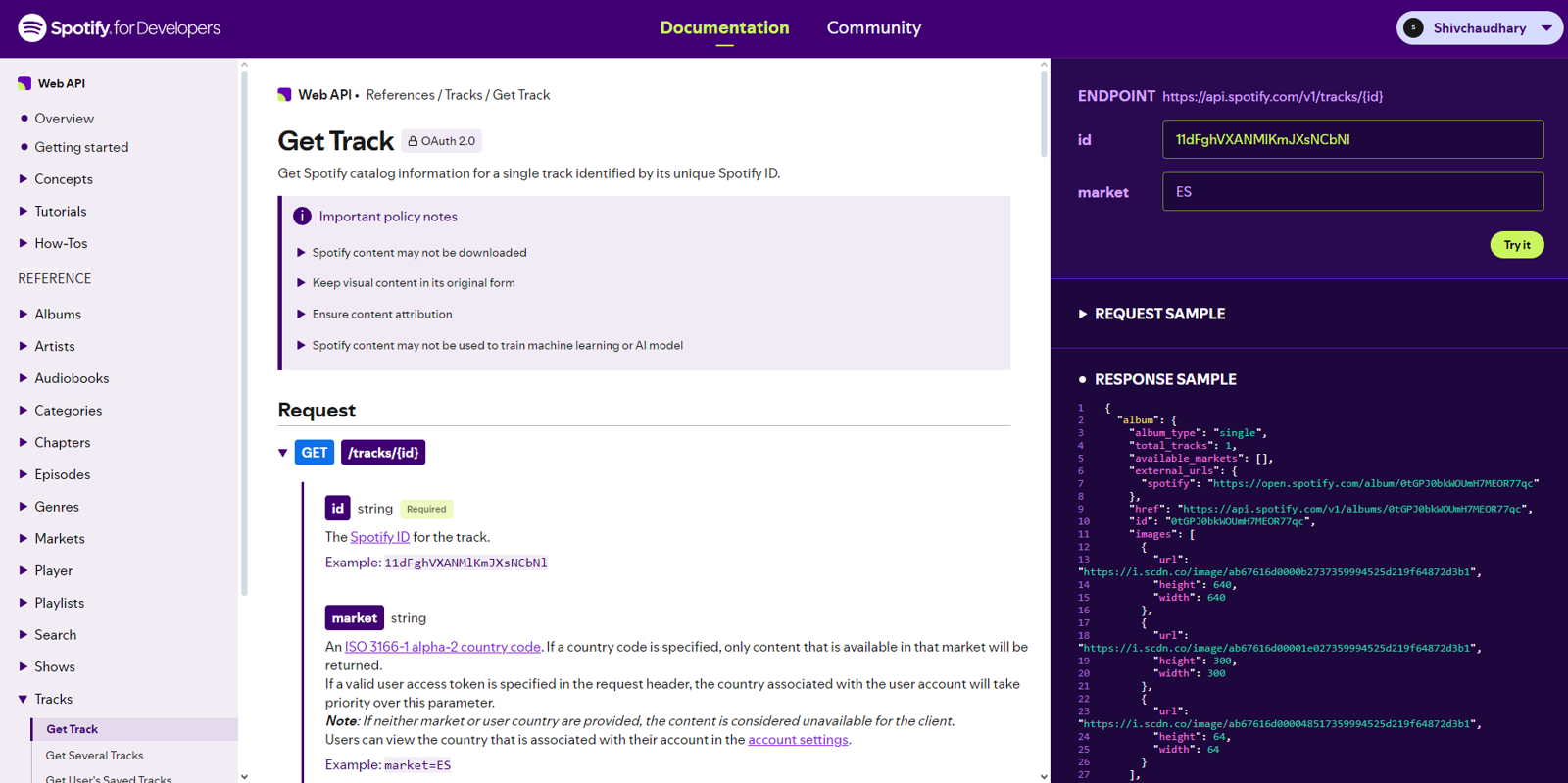Expand the Shows reference section
This screenshot has width=1568, height=783.
46,667
